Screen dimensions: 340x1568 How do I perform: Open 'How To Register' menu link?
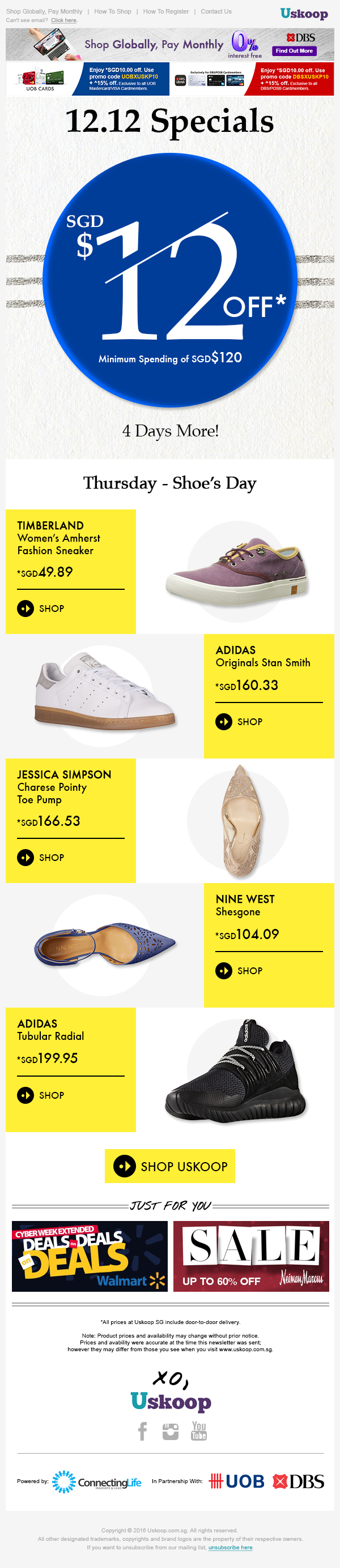coord(165,11)
